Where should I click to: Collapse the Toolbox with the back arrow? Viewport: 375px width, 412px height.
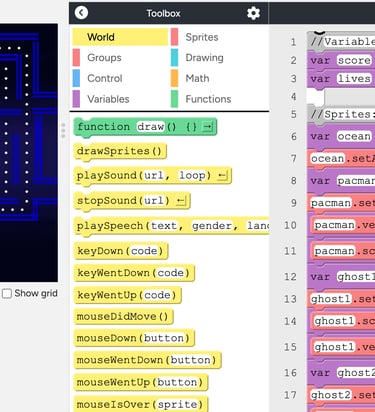coord(81,13)
